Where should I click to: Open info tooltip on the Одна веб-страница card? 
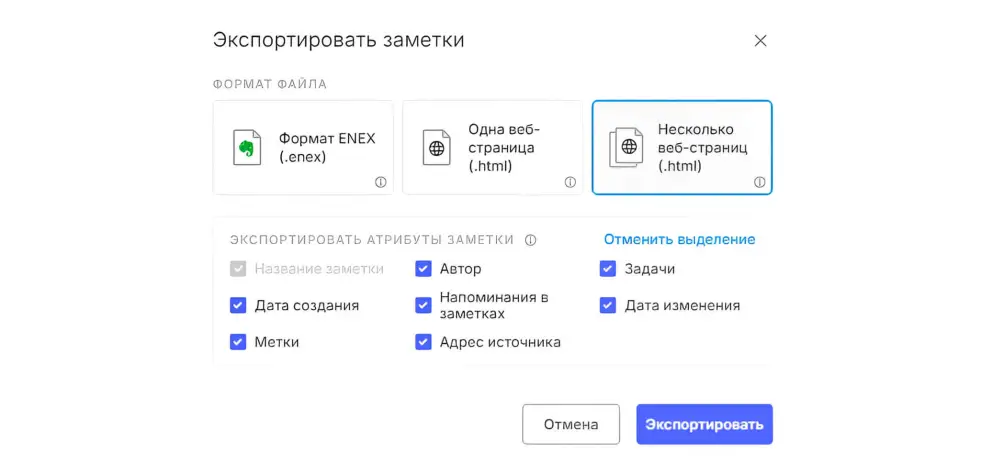click(x=570, y=182)
